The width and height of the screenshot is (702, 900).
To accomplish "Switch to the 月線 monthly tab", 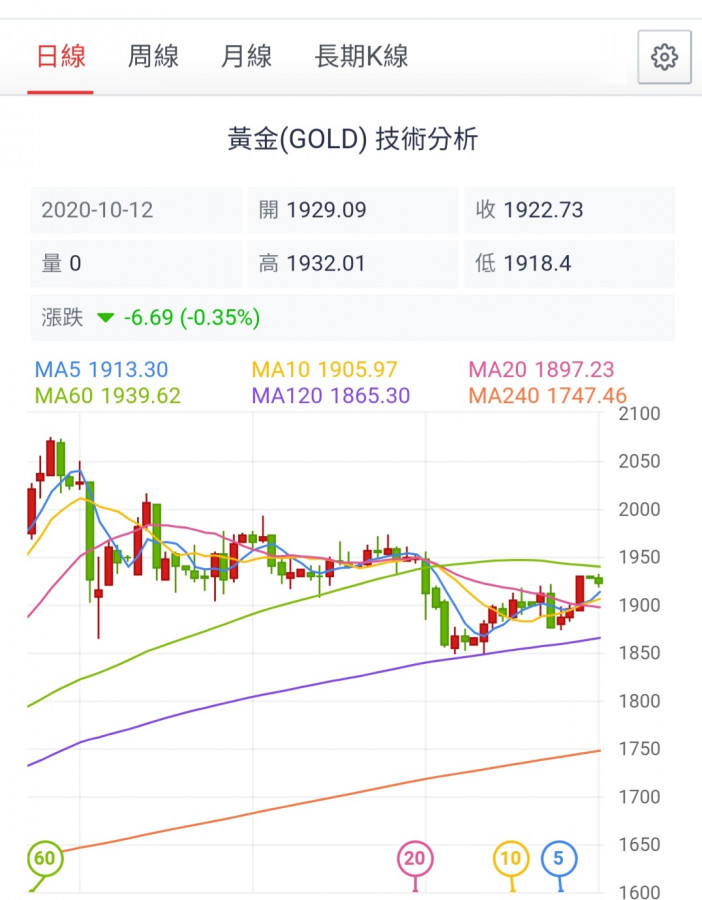I will click(246, 56).
